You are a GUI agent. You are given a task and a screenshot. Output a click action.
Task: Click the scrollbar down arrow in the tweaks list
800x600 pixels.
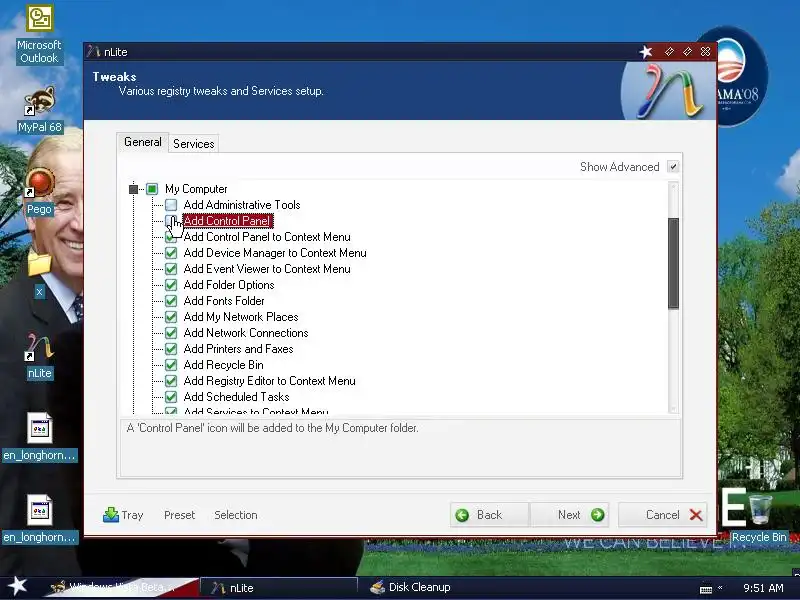coord(673,409)
